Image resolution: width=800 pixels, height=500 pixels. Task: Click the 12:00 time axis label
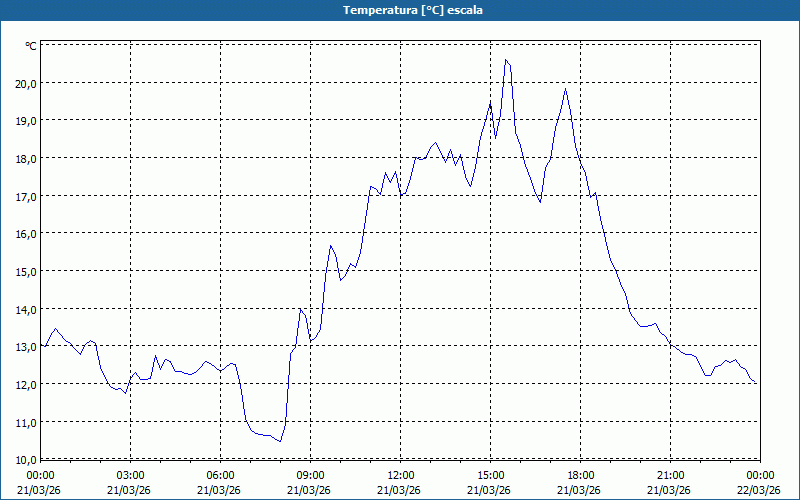[400, 475]
